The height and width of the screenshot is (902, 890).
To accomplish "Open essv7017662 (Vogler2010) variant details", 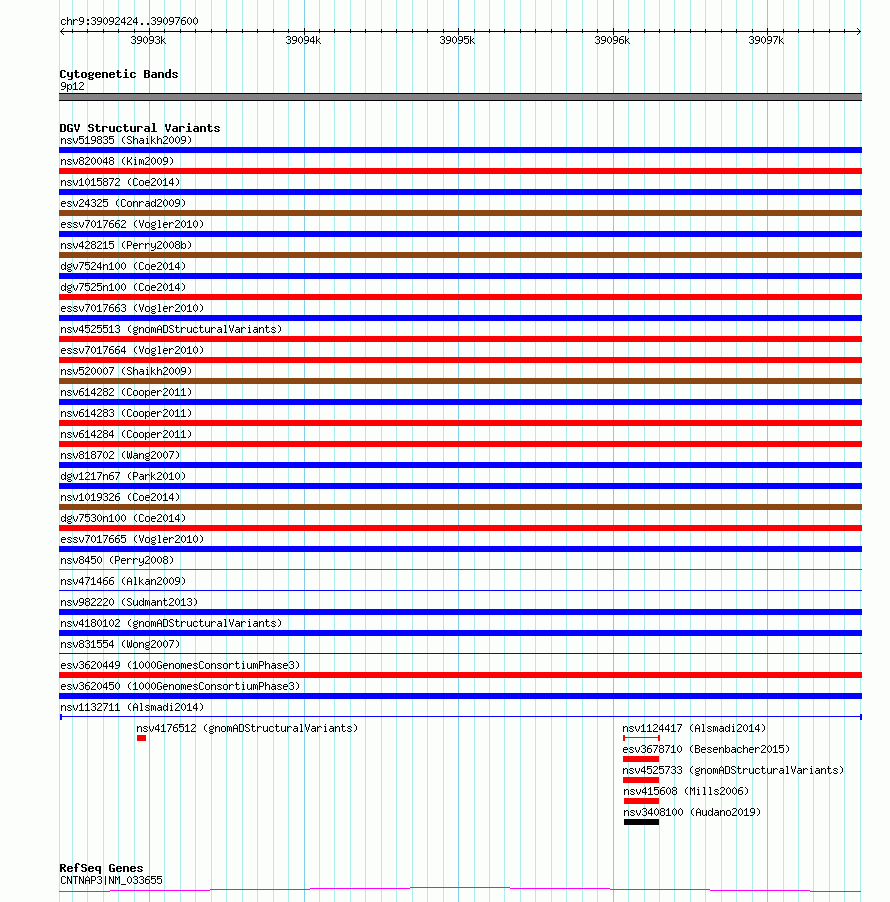I will point(132,224).
